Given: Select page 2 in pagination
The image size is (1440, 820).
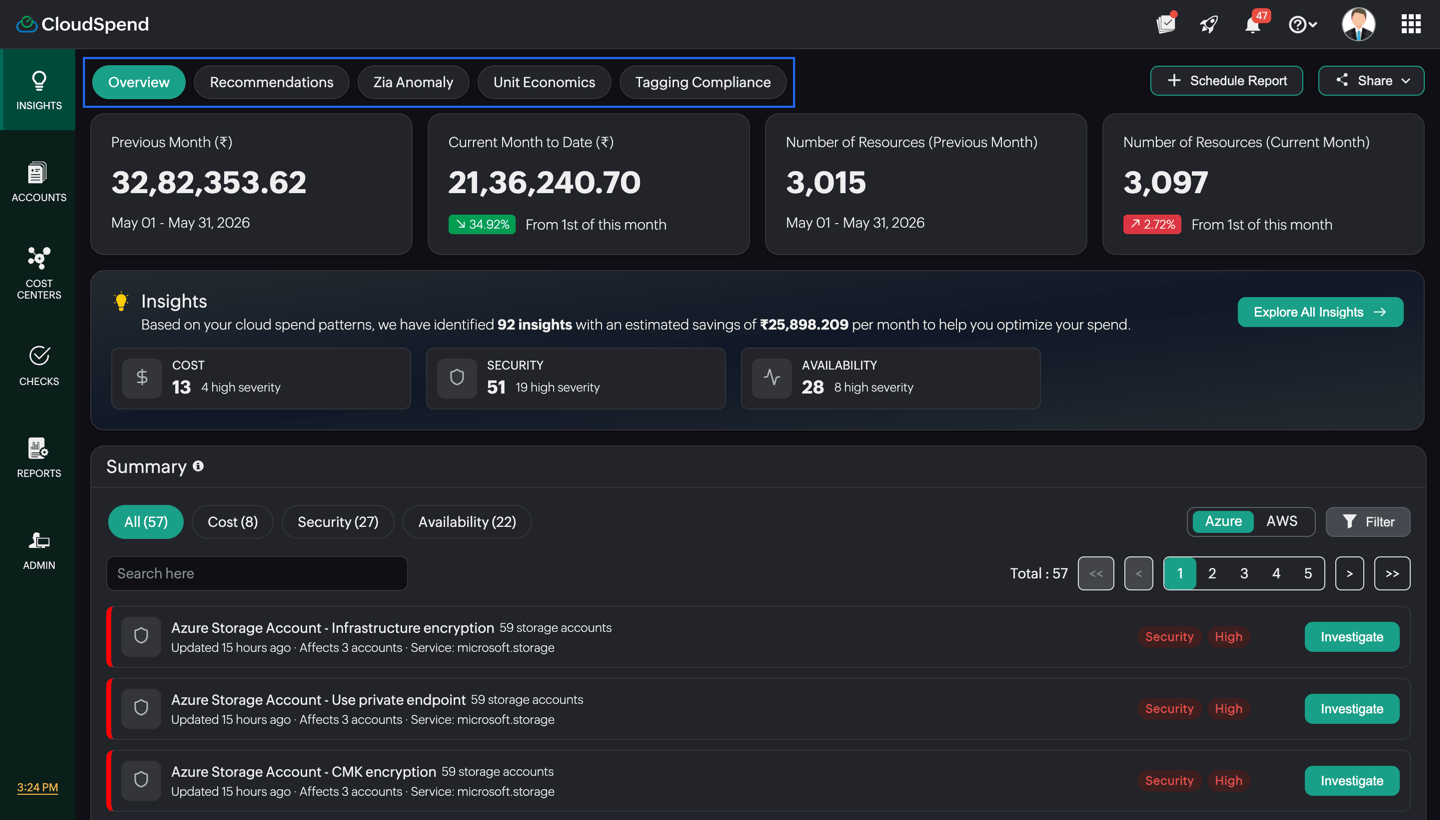Looking at the screenshot, I should click(x=1212, y=573).
